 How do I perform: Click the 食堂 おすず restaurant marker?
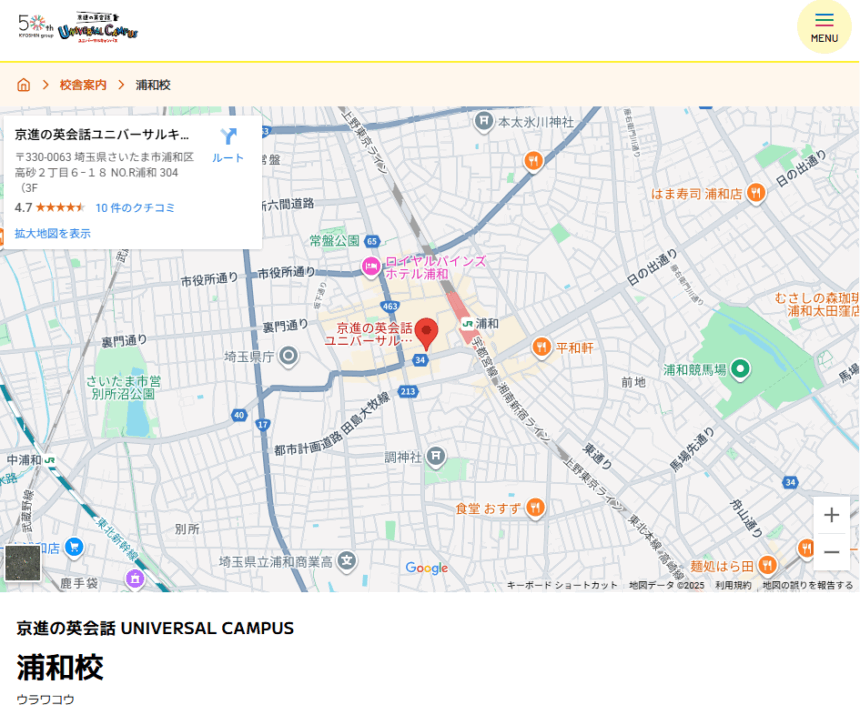(536, 508)
